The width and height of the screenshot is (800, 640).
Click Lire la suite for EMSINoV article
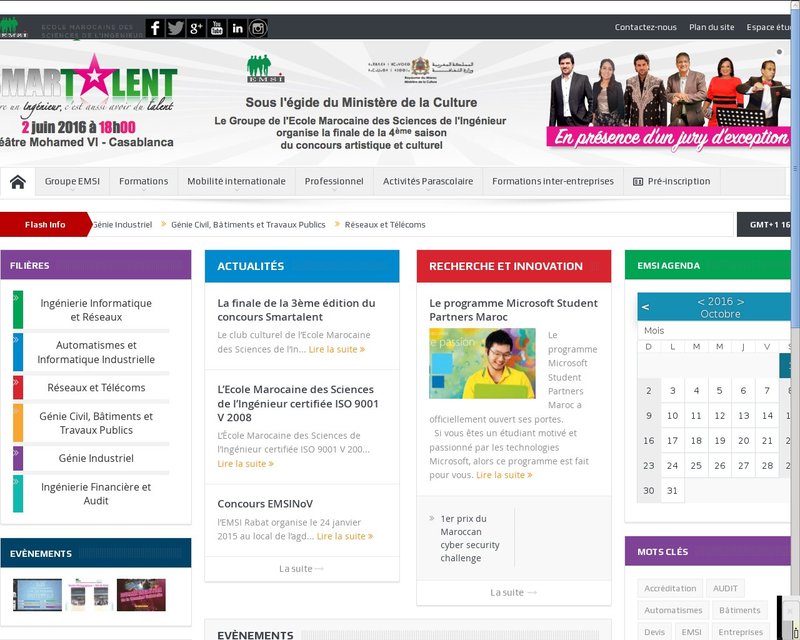click(345, 536)
